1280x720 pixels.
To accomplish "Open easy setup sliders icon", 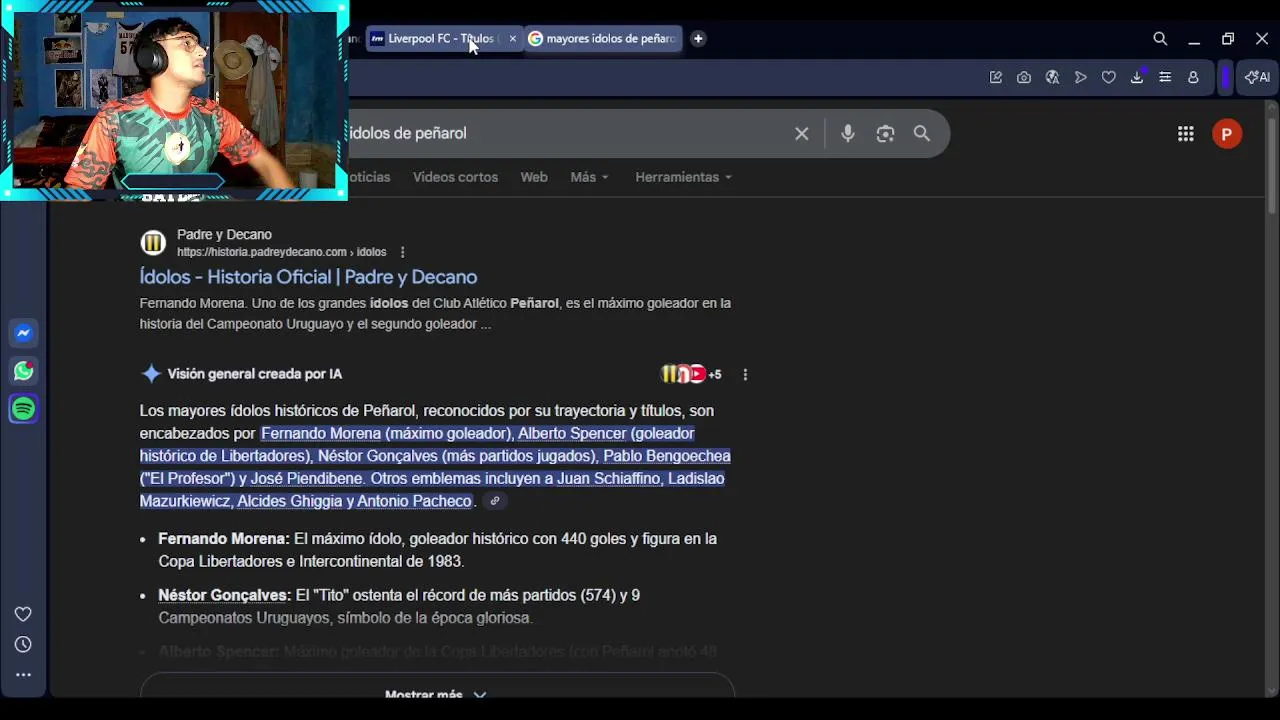I will click(1165, 77).
